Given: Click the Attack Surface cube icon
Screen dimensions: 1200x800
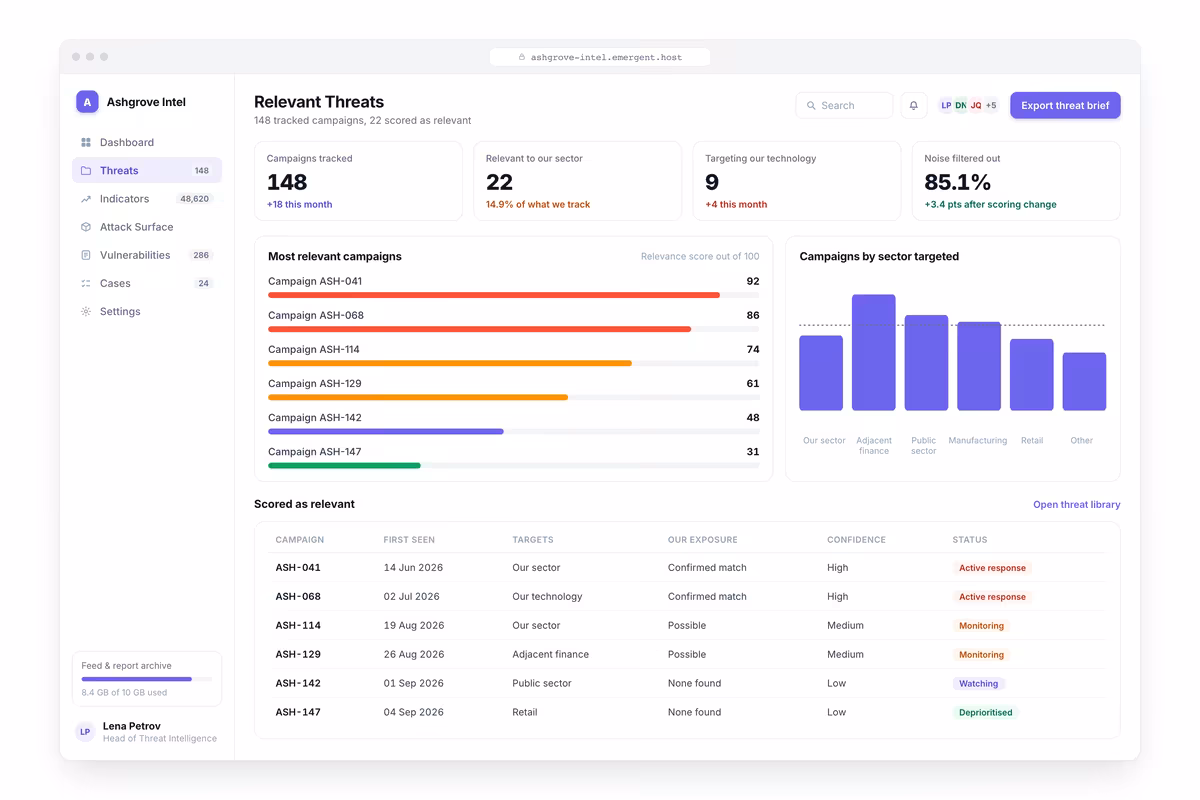Looking at the screenshot, I should coord(86,227).
